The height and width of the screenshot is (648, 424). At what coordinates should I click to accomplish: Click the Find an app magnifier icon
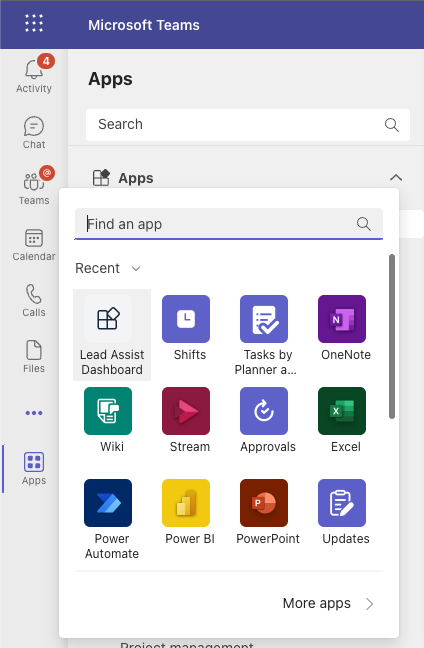click(x=364, y=224)
